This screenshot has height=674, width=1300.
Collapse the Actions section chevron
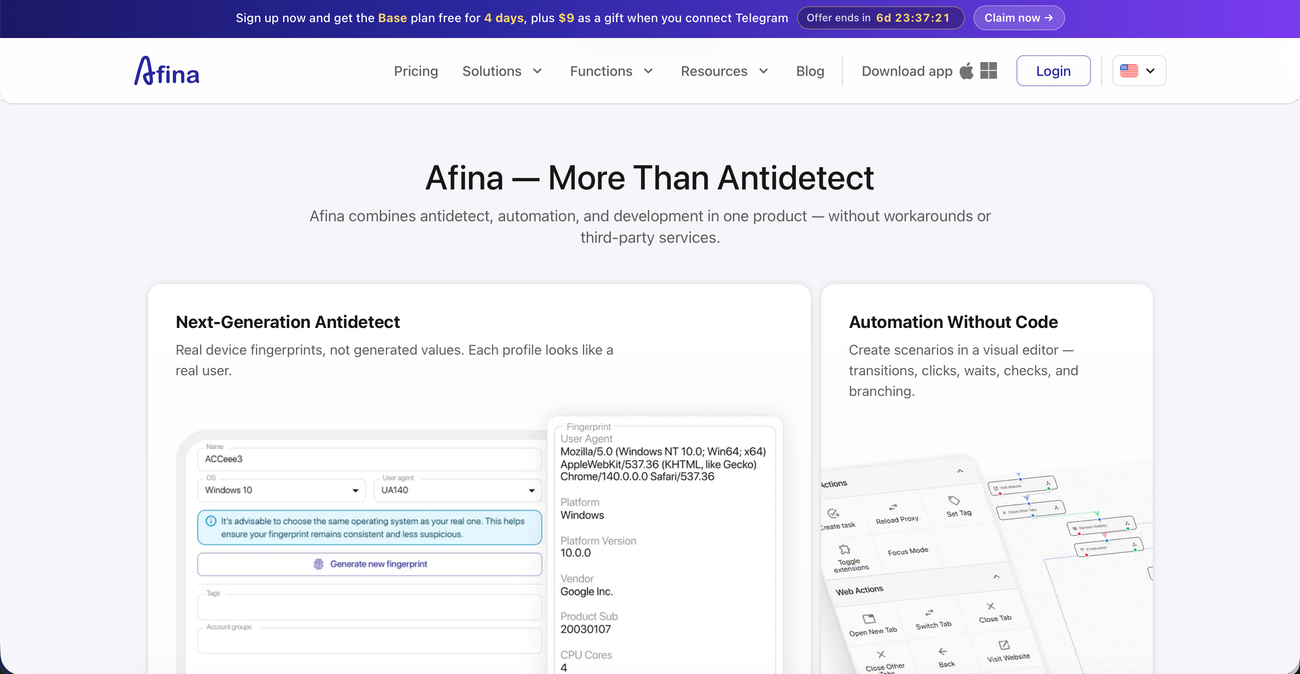click(960, 471)
